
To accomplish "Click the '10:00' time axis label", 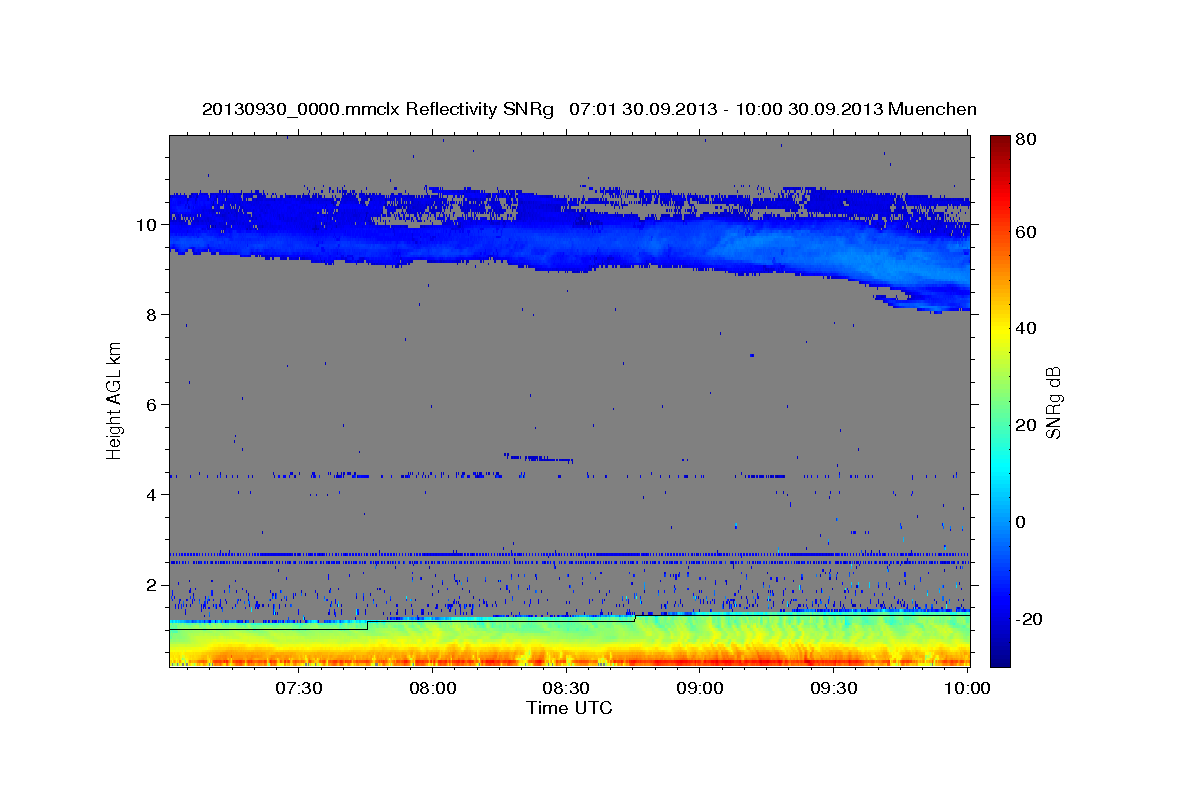I will click(967, 688).
